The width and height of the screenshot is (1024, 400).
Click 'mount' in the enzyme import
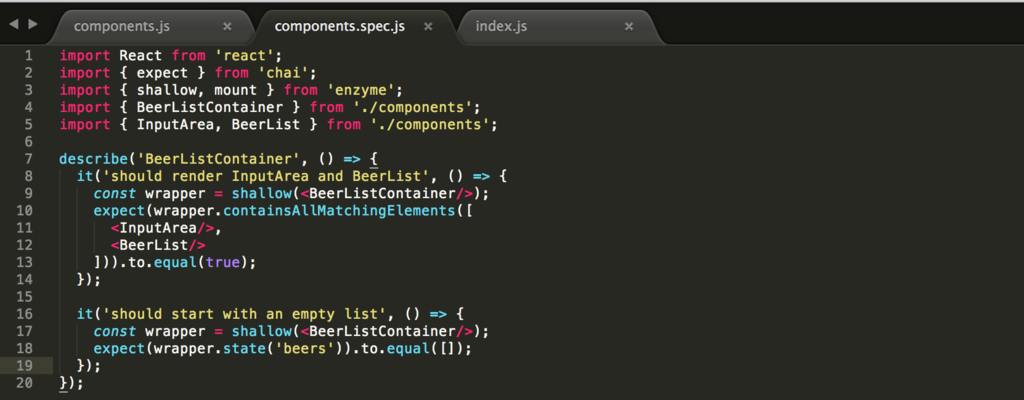point(236,90)
